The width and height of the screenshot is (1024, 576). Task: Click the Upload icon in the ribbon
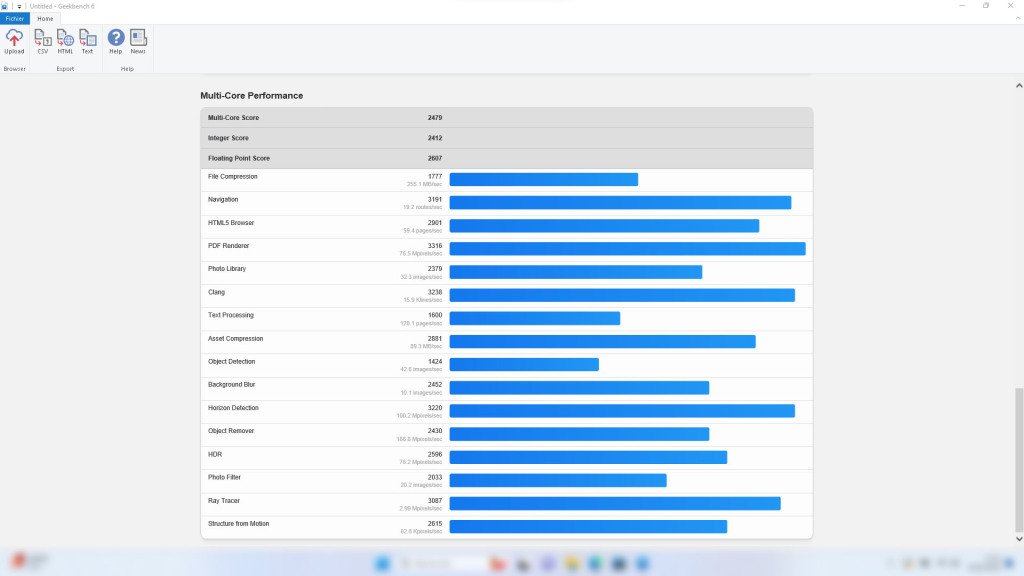click(14, 42)
